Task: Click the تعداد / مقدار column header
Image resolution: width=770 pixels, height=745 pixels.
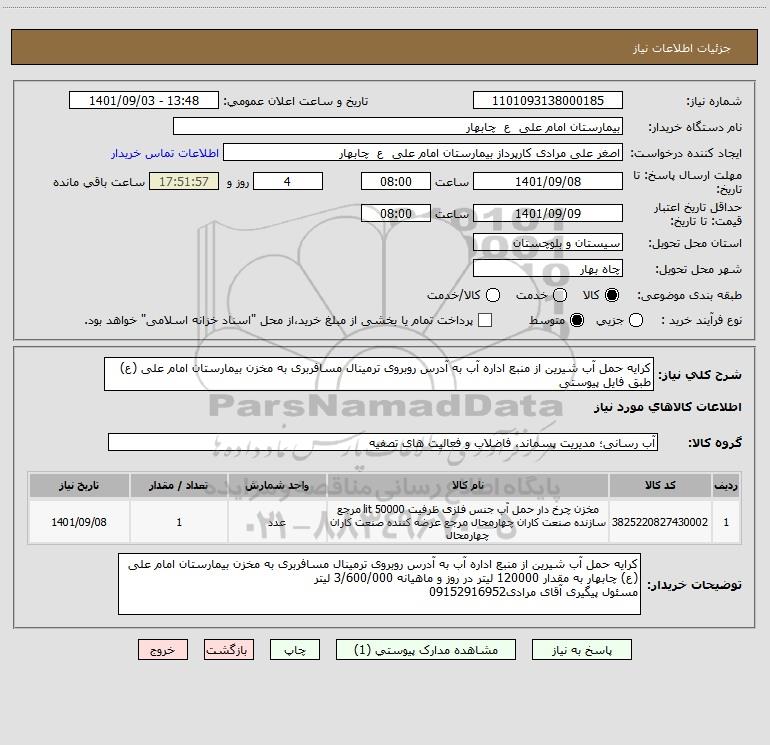Action: pos(179,485)
